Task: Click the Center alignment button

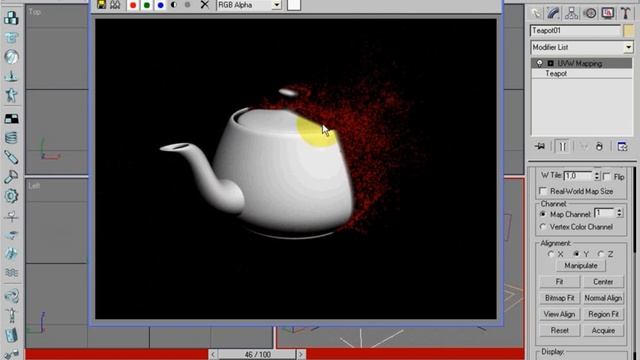Action: 603,282
